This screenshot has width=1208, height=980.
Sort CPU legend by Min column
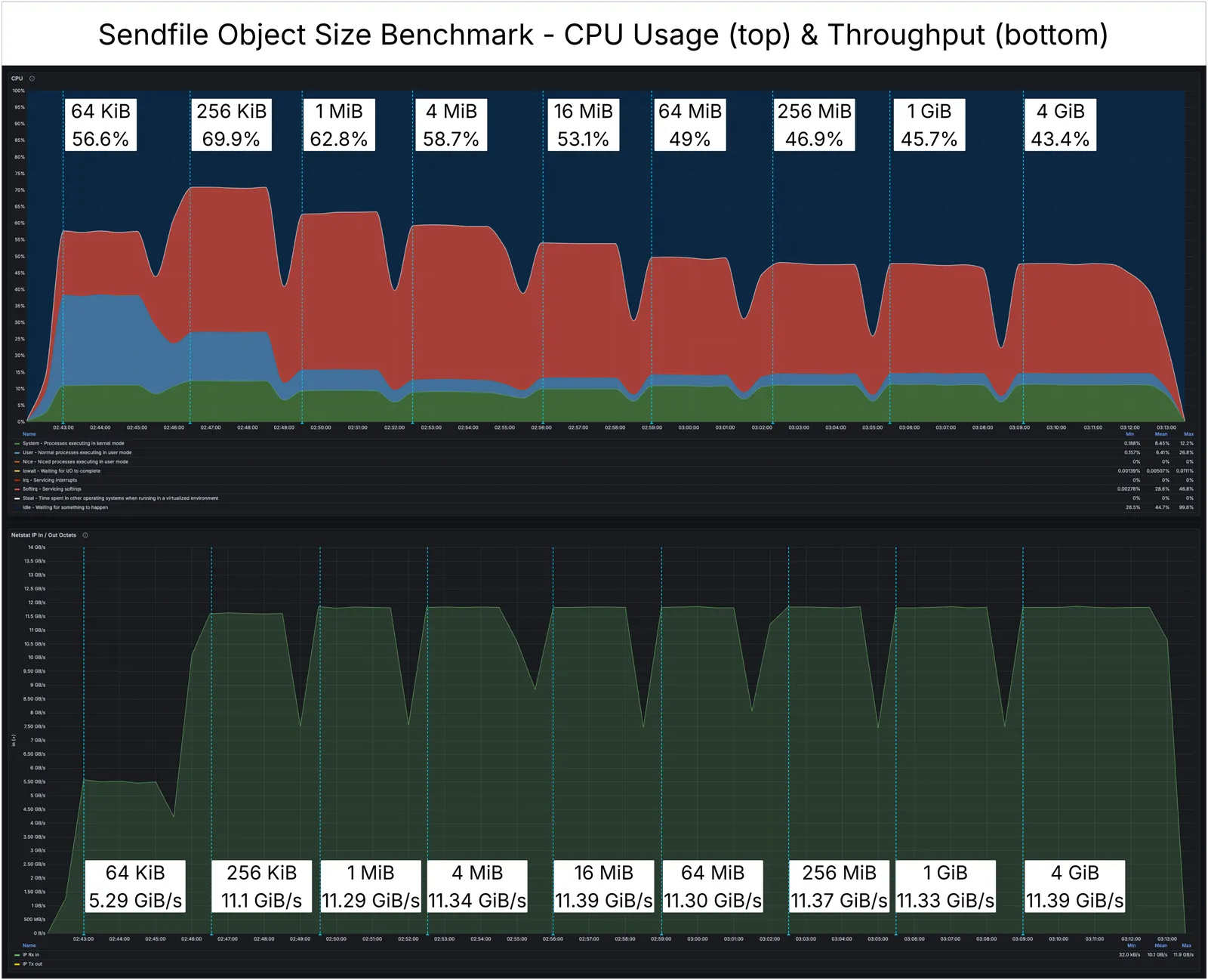pyautogui.click(x=1130, y=434)
